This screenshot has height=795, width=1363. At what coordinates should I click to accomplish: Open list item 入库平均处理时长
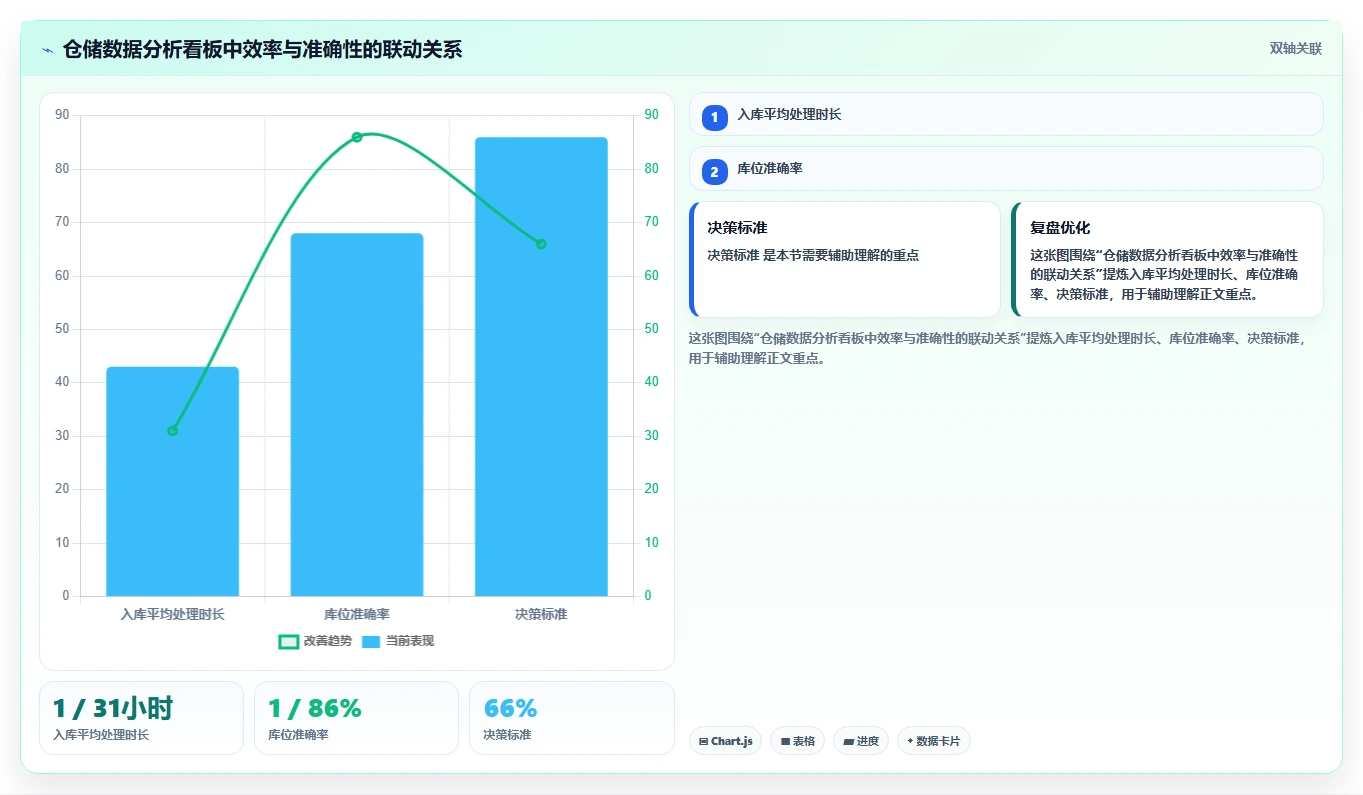click(x=1006, y=114)
